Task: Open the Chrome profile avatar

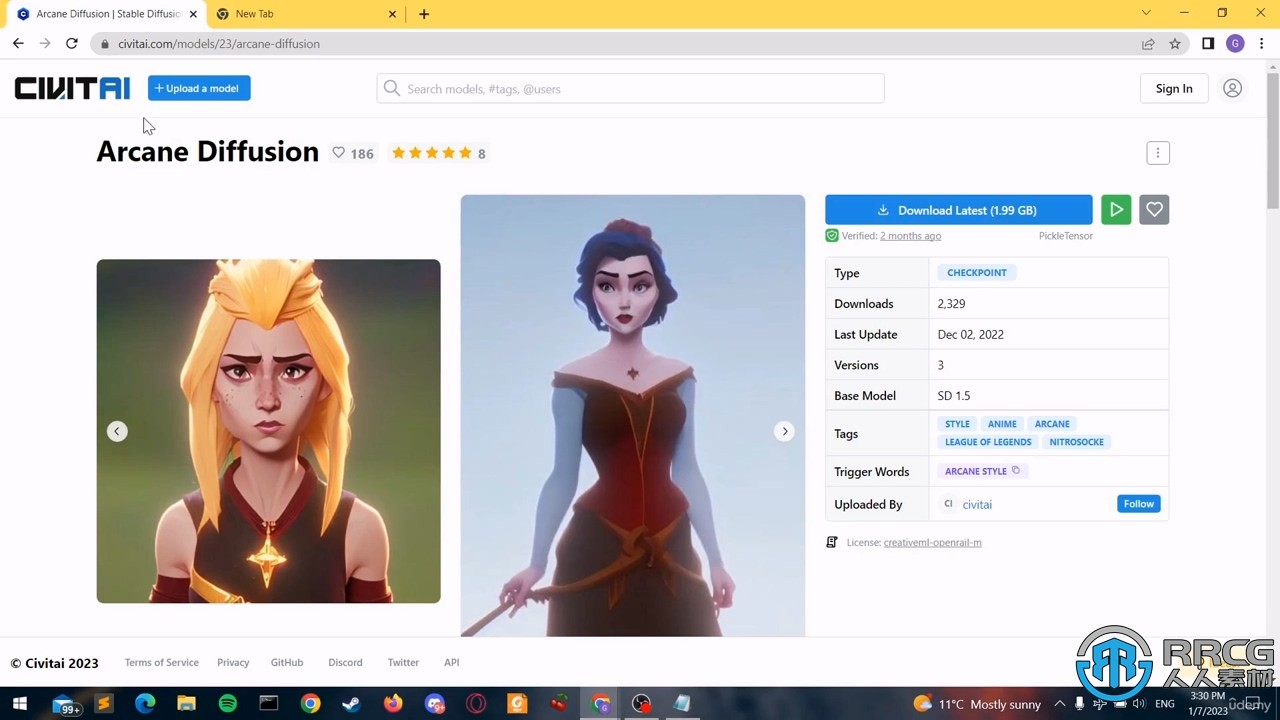Action: [x=1235, y=43]
